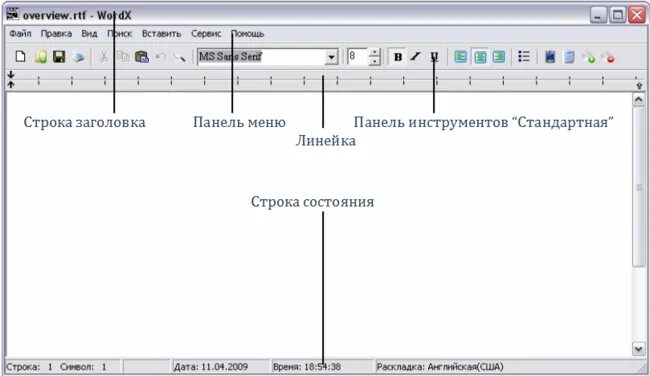Viewport: 650px width, 376px height.
Task: Click the Строка: 1 status bar entry
Action: point(29,367)
